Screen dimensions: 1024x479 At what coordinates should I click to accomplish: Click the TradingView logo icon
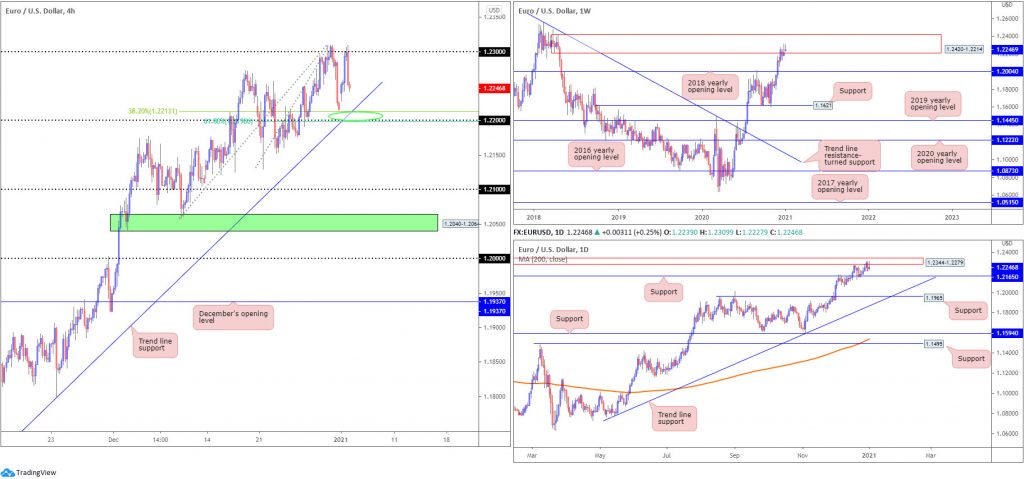coord(7,472)
